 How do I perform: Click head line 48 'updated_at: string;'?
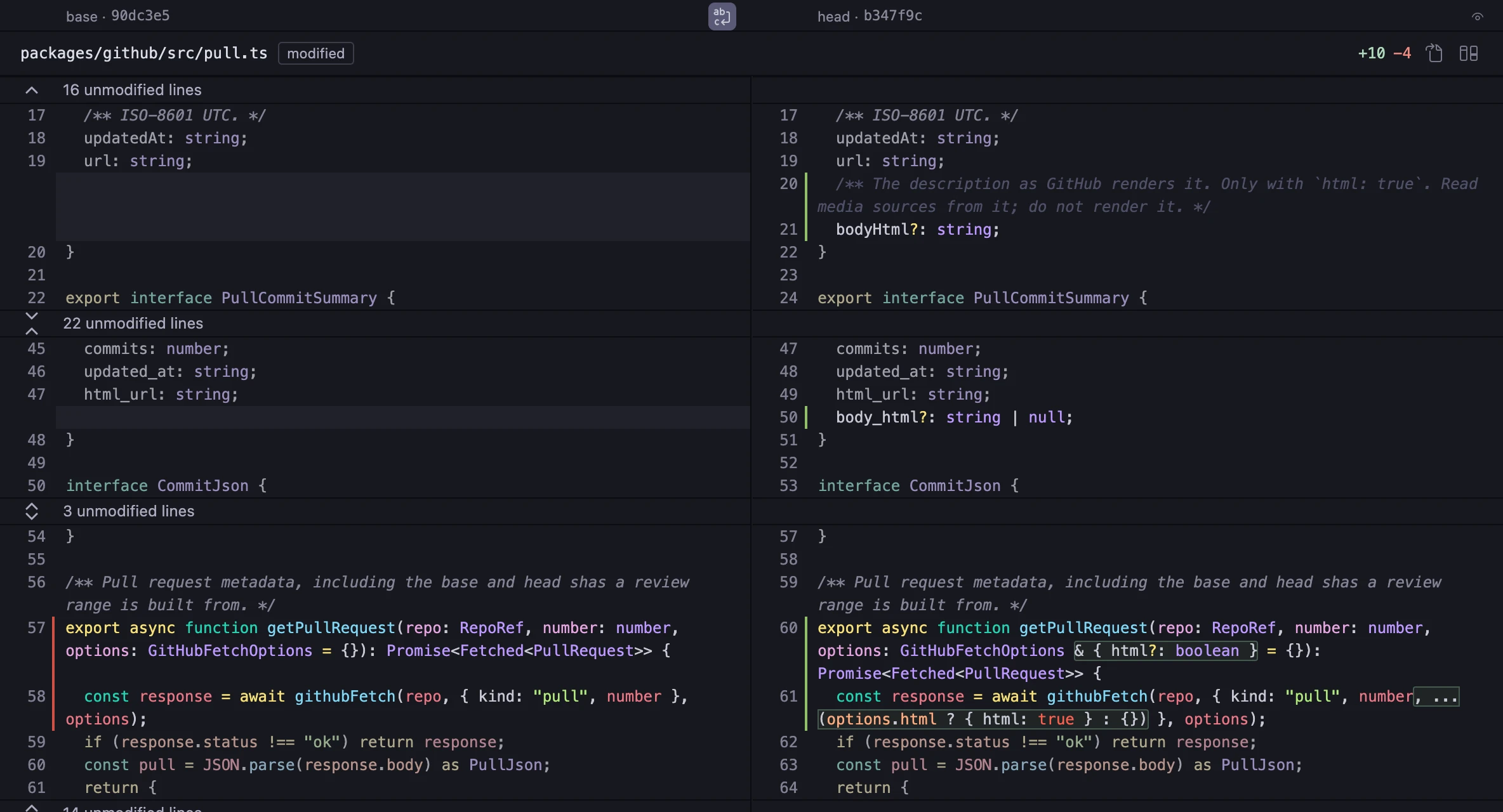[x=922, y=372]
